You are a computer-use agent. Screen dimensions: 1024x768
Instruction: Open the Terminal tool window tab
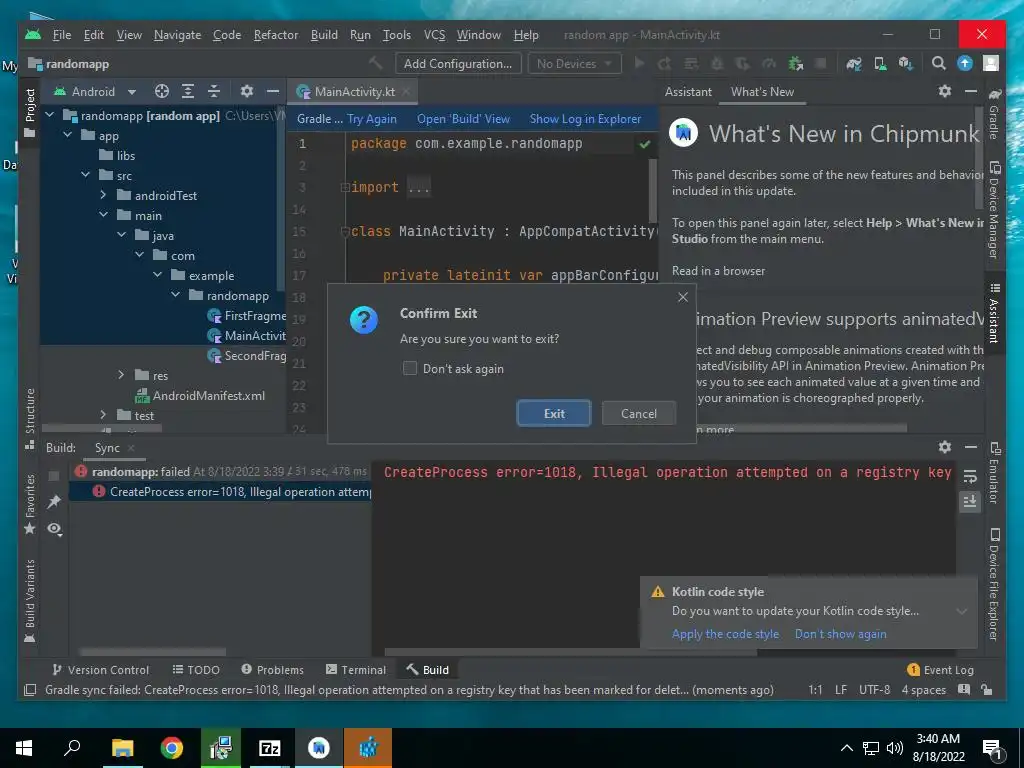tap(356, 669)
